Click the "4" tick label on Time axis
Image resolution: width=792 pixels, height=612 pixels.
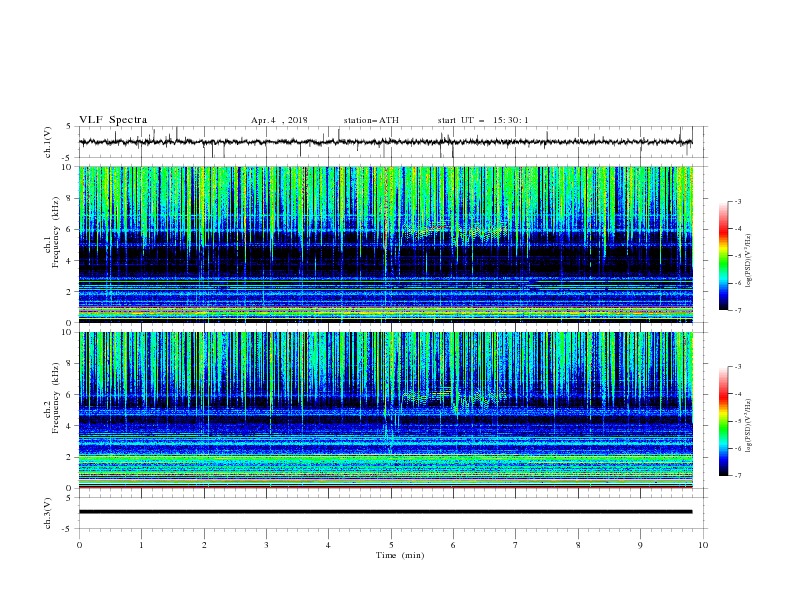tap(328, 545)
